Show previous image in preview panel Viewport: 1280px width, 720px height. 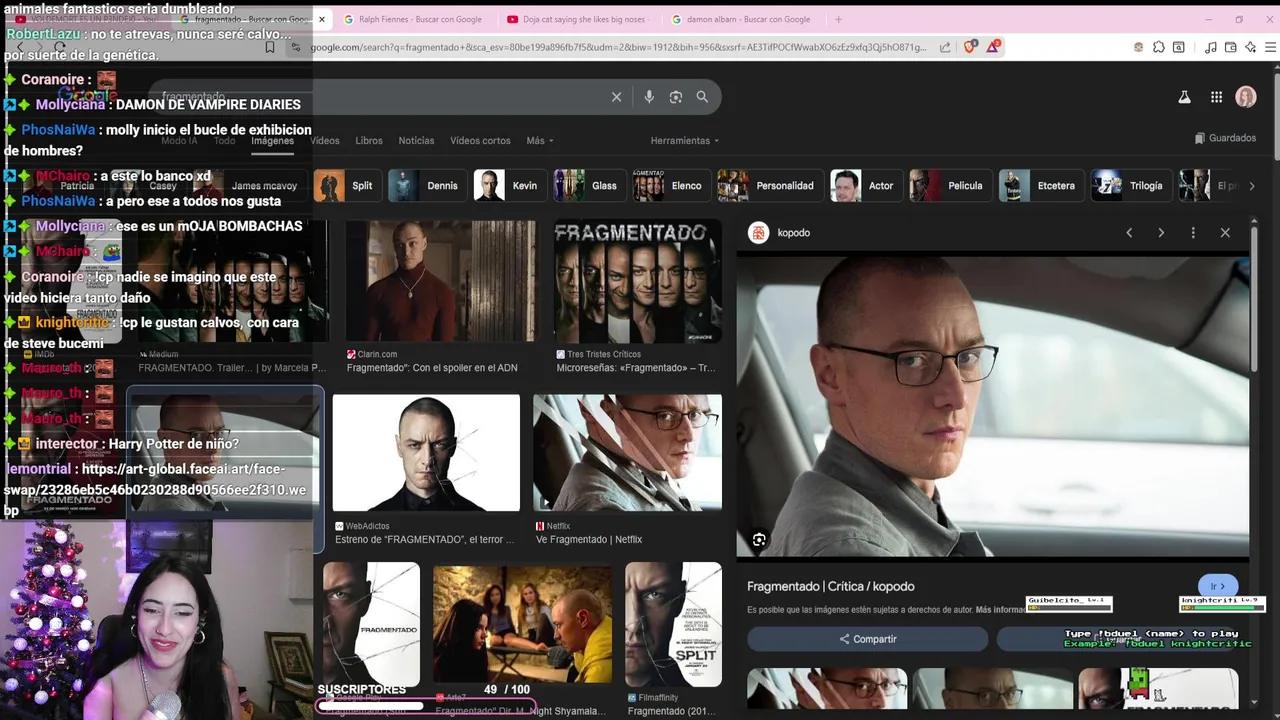tap(1129, 233)
